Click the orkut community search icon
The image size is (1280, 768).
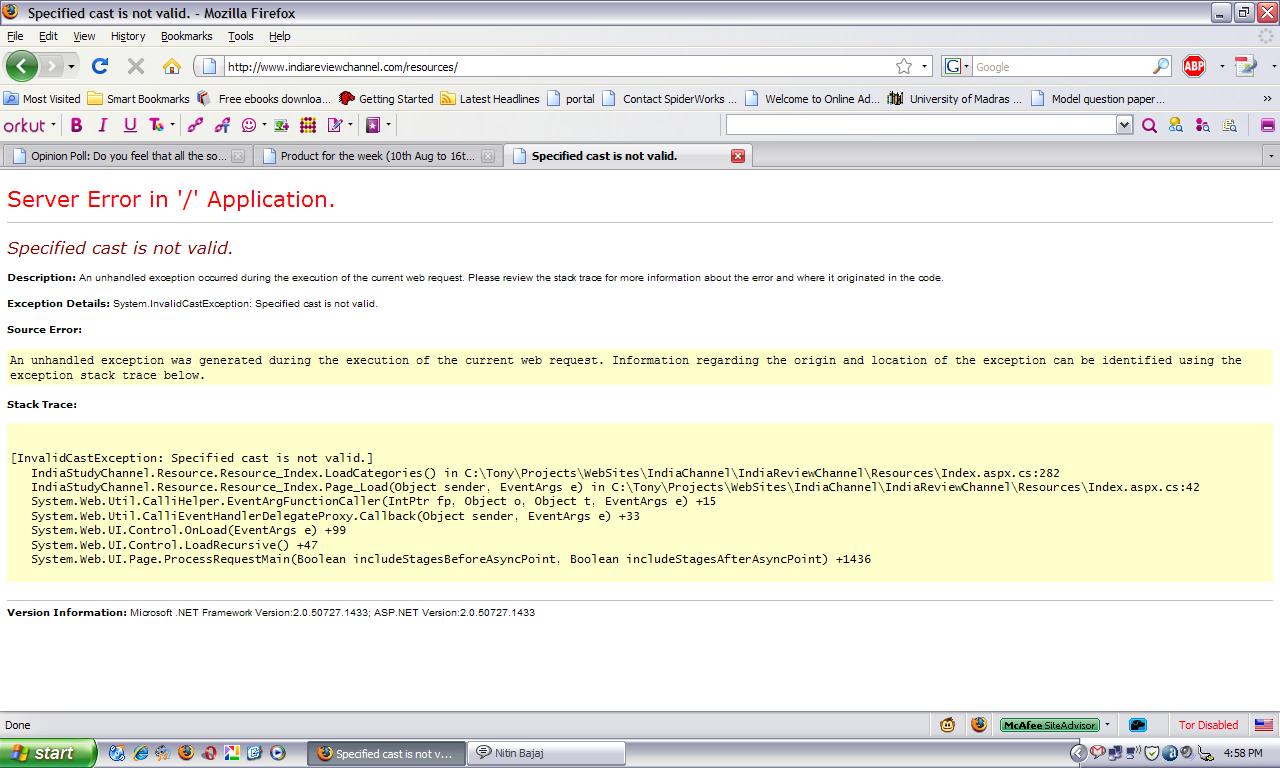[x=1202, y=125]
